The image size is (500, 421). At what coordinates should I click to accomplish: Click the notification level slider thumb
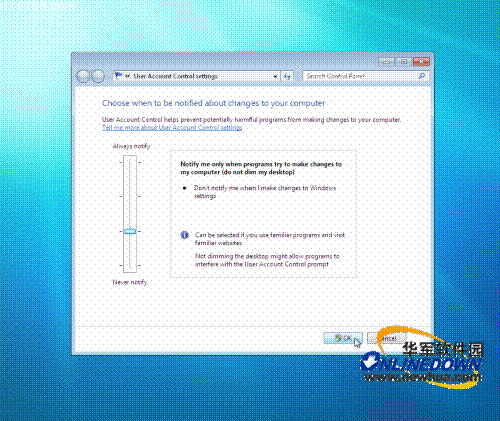tap(130, 231)
